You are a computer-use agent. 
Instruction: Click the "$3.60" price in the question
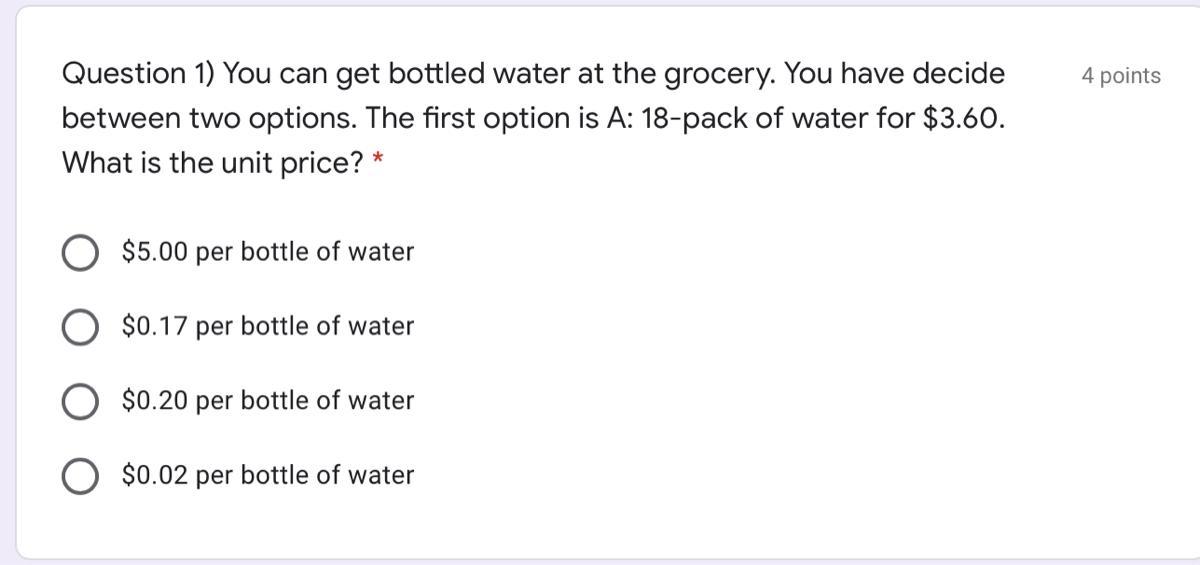point(961,119)
